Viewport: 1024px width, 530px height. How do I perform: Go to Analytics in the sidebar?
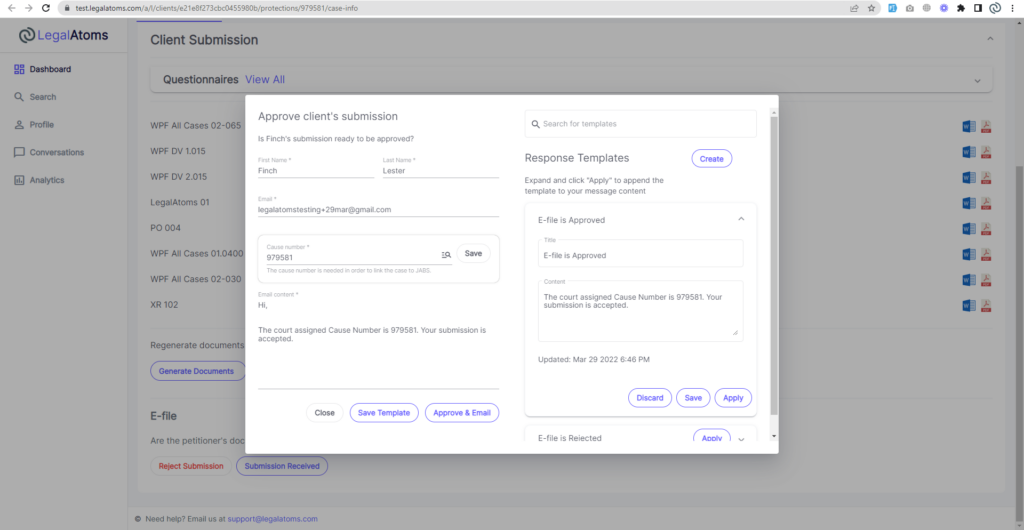click(46, 180)
